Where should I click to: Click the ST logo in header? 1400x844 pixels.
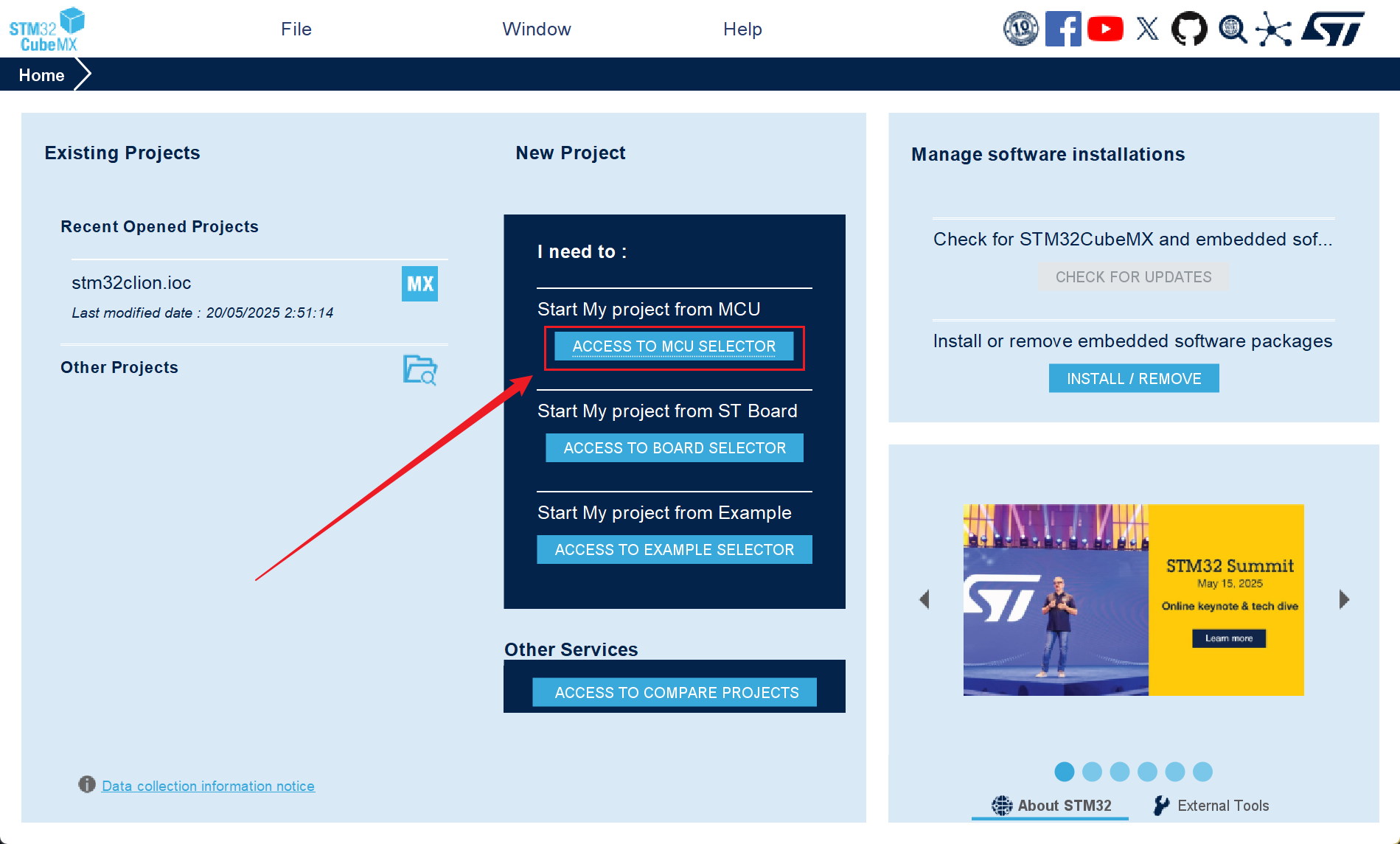1332,29
